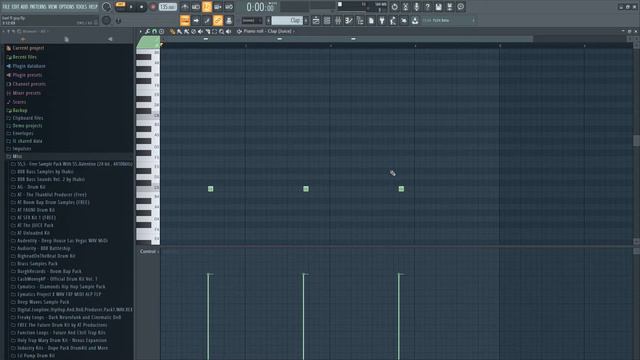Collapse the Misc browser folder
This screenshot has width=640, height=360.
pos(14,156)
